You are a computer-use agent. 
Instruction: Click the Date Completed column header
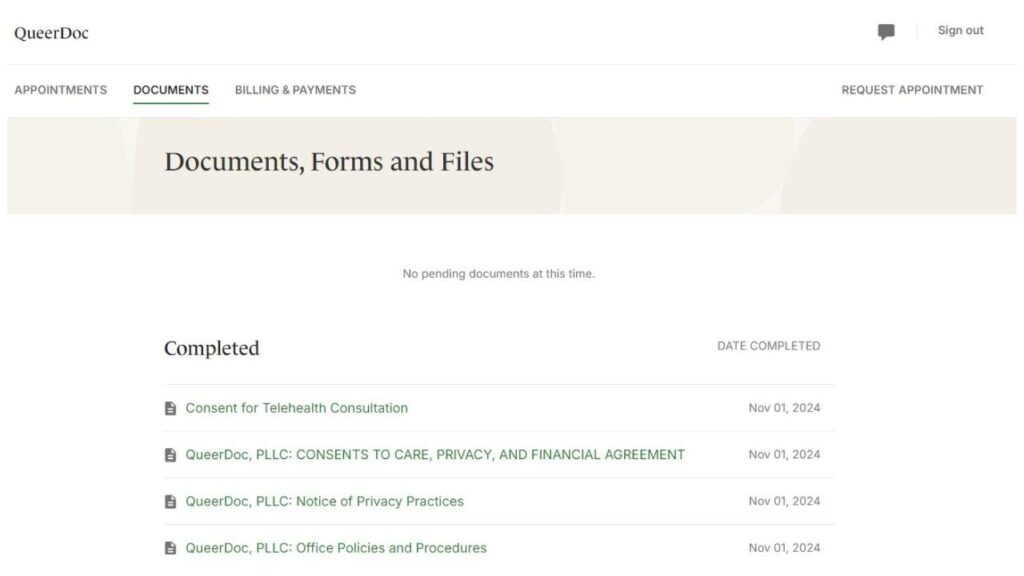tap(768, 346)
